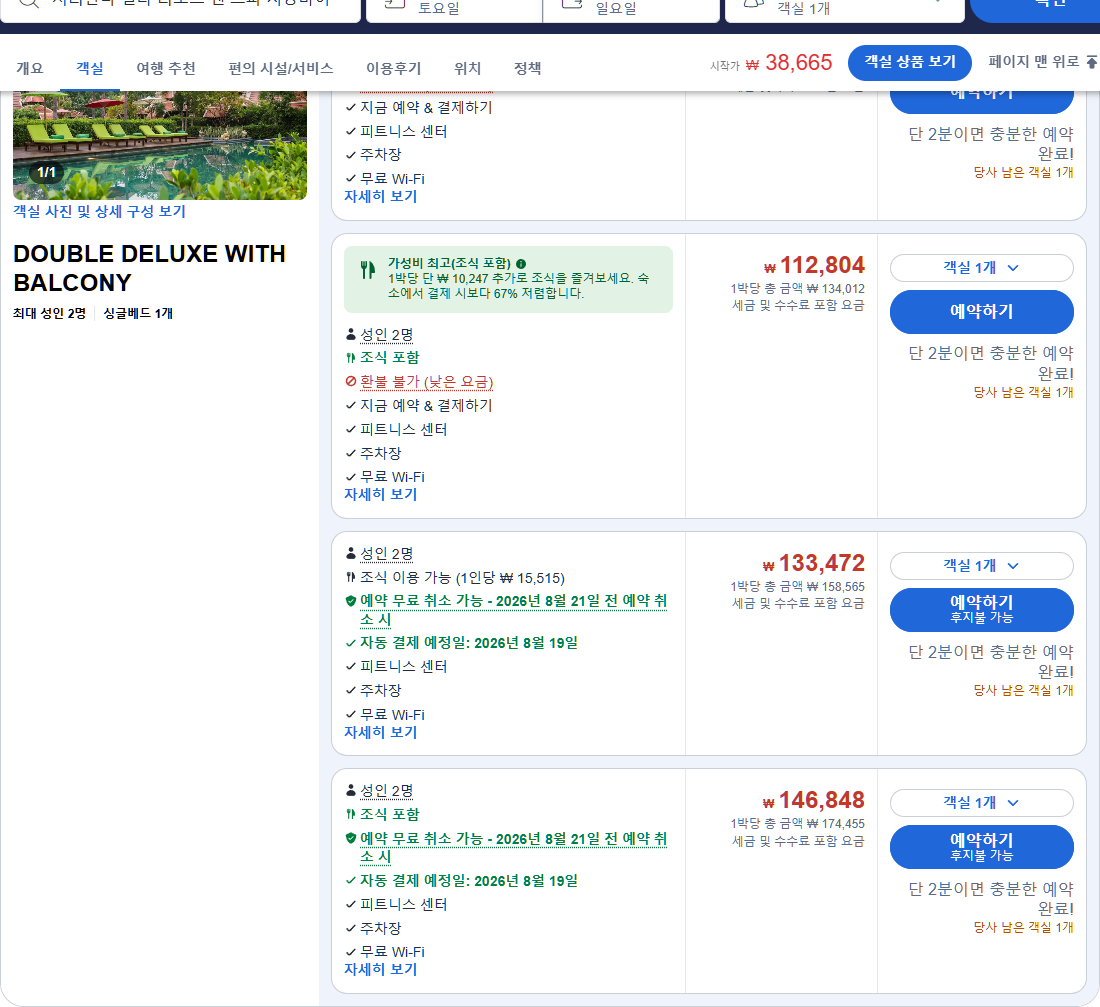Open the 위치 tab
This screenshot has width=1100, height=1007.
(x=467, y=68)
